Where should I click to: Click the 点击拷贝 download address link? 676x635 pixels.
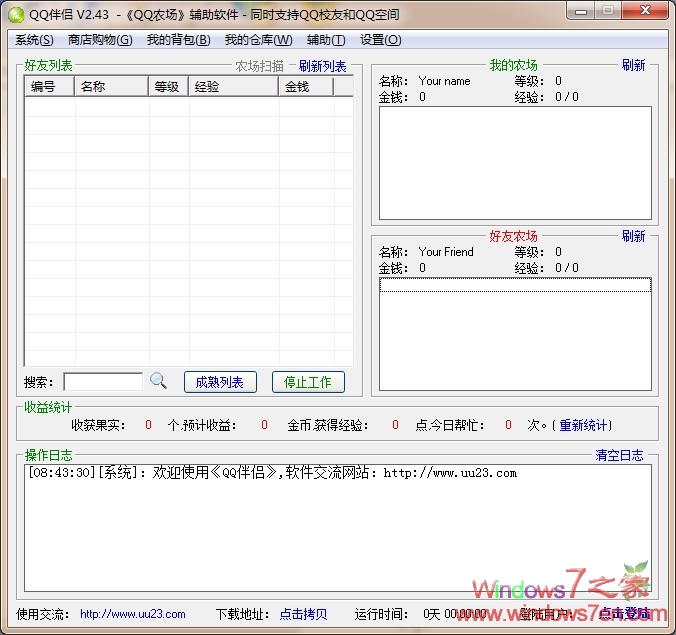click(303, 614)
